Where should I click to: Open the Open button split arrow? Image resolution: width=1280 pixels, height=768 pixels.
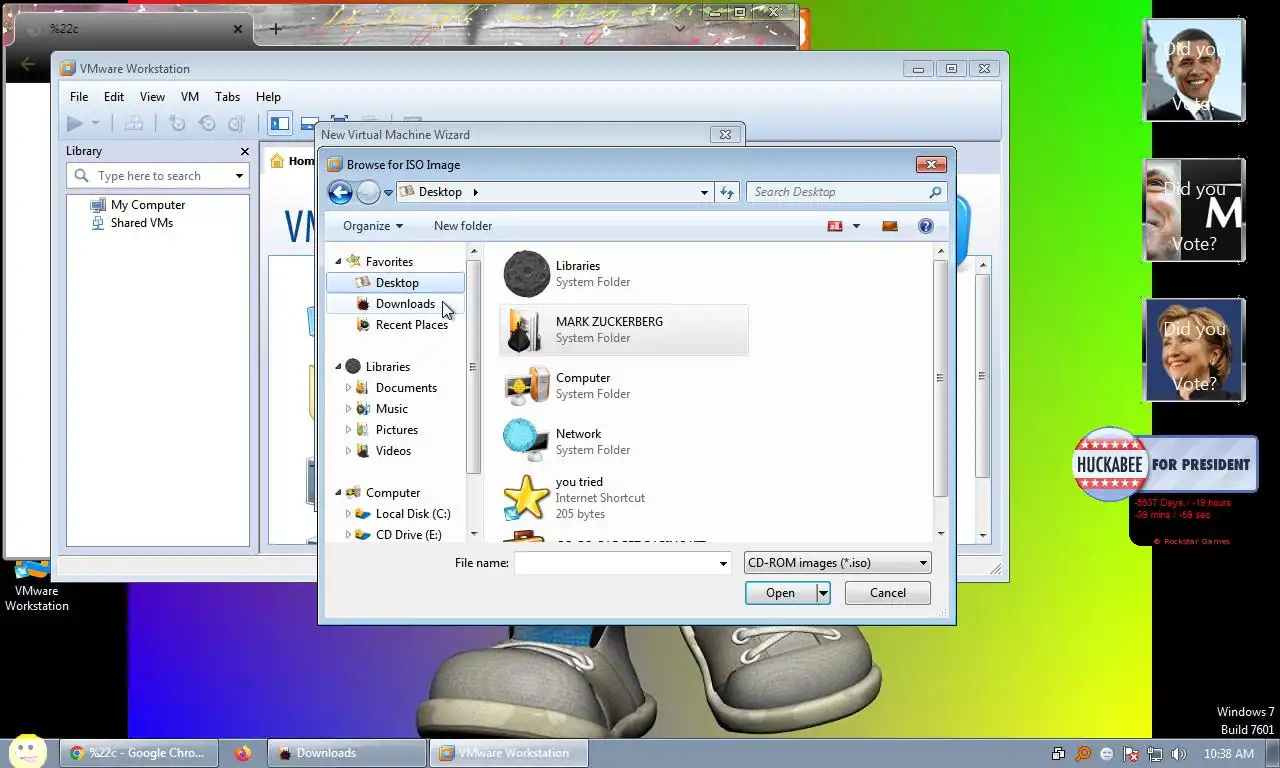pos(823,593)
